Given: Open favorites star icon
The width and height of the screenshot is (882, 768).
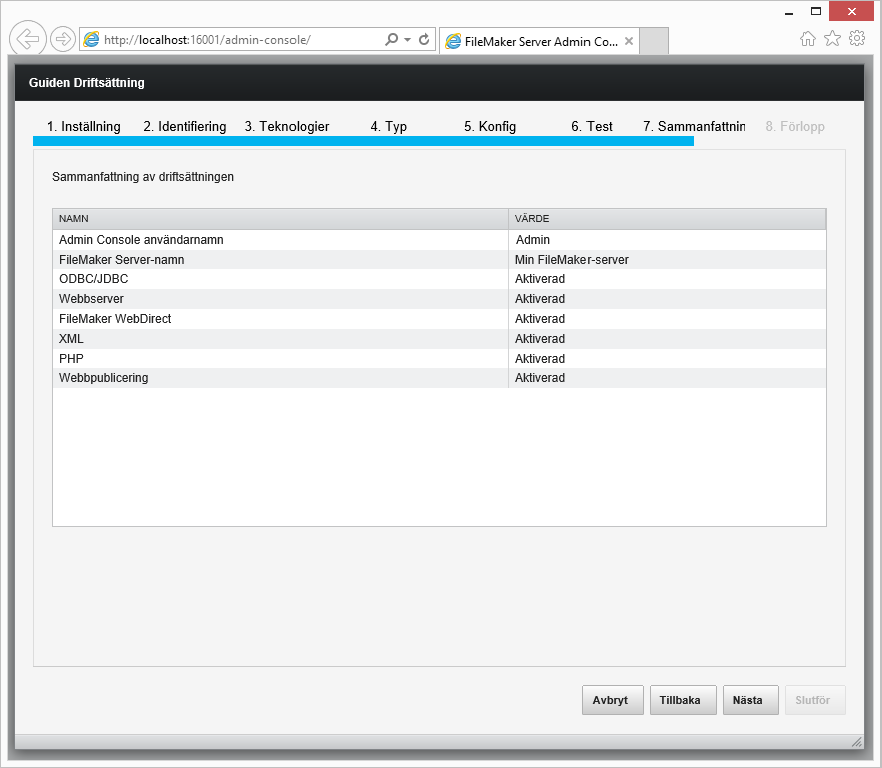Looking at the screenshot, I should 832,39.
